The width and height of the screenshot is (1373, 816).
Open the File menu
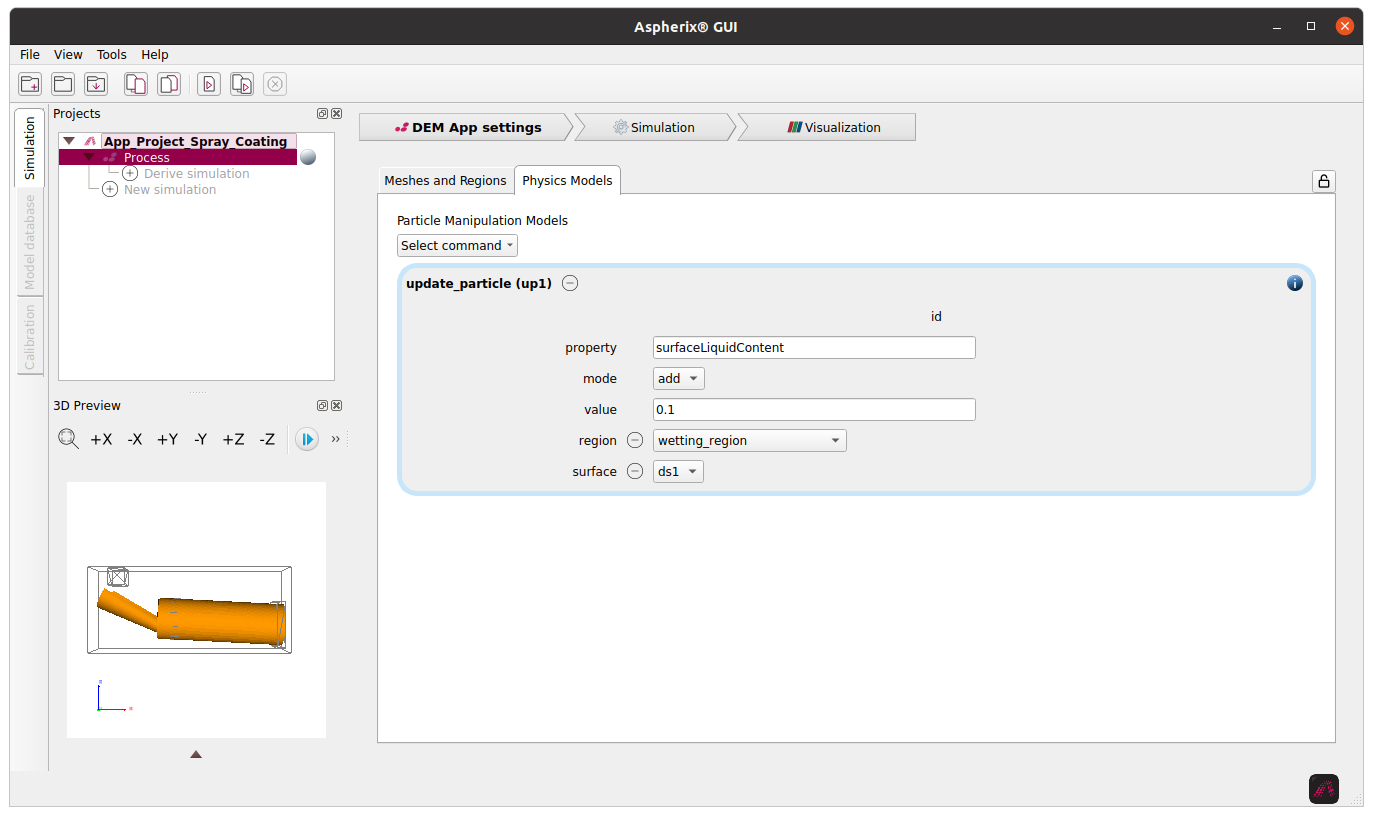(30, 55)
